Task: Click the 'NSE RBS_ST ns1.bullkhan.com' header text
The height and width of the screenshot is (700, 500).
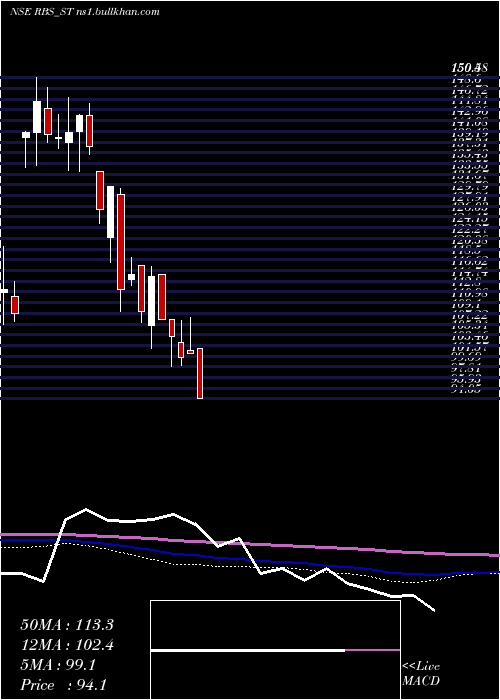Action: [84, 12]
